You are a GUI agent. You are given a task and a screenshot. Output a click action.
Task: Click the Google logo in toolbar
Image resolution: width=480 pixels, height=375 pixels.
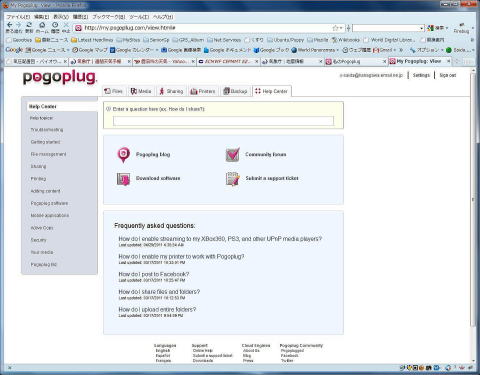tap(14, 50)
